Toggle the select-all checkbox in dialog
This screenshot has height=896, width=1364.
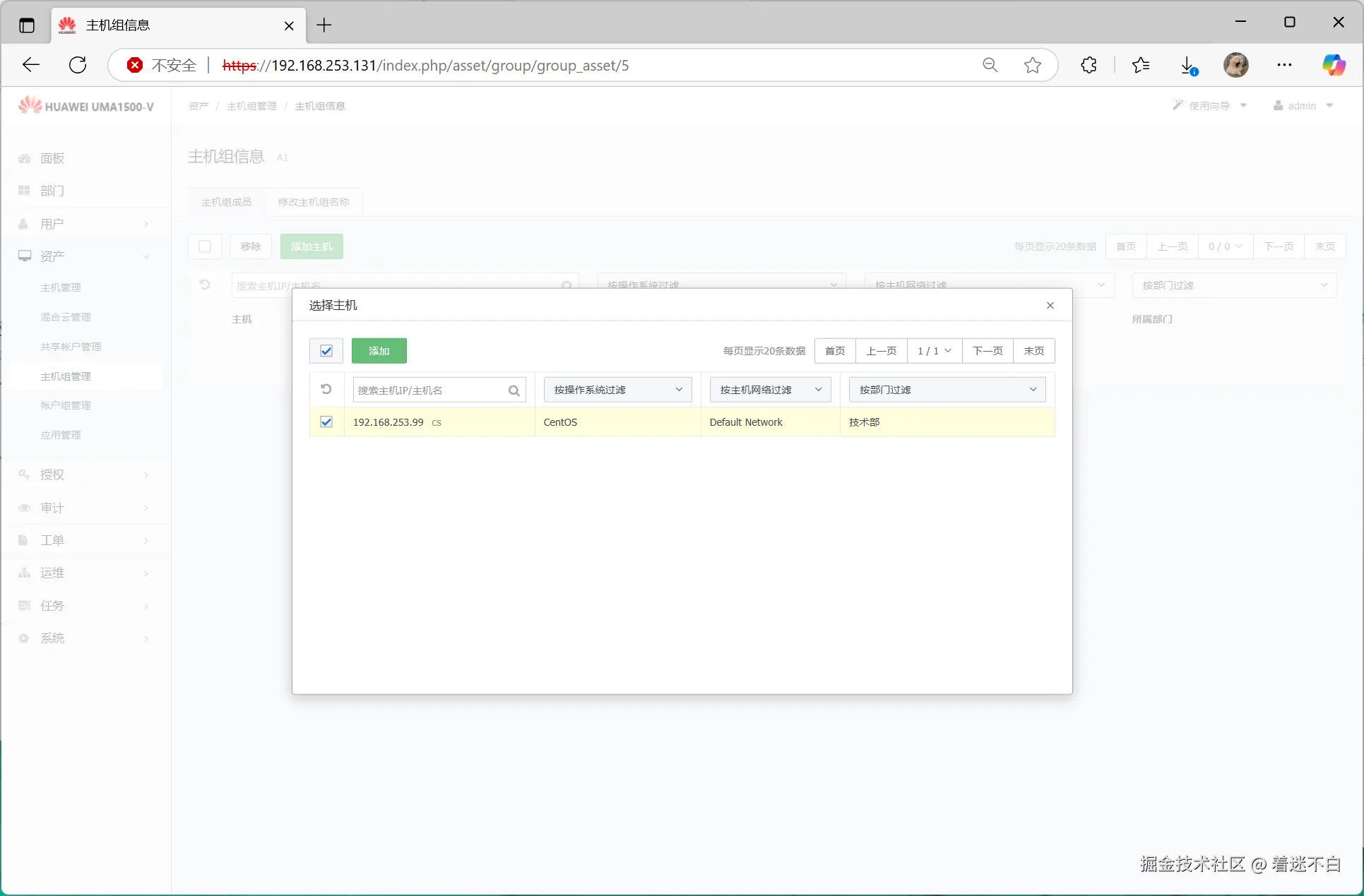pos(326,351)
